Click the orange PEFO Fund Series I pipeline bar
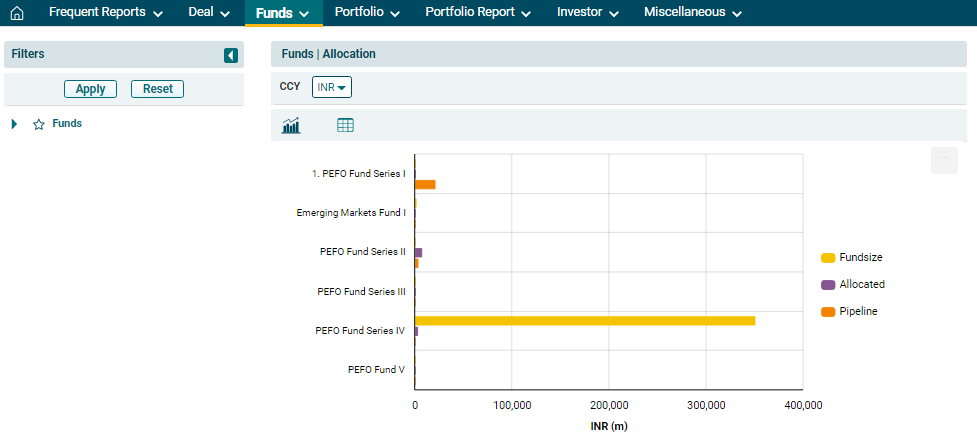Screen dimensions: 977x445 tap(426, 185)
